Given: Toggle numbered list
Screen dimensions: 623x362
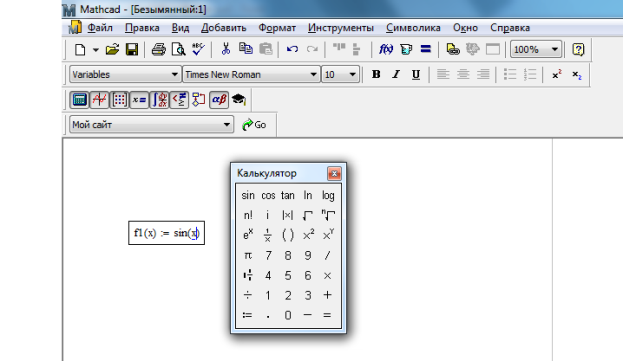Looking at the screenshot, I should (x=530, y=75).
